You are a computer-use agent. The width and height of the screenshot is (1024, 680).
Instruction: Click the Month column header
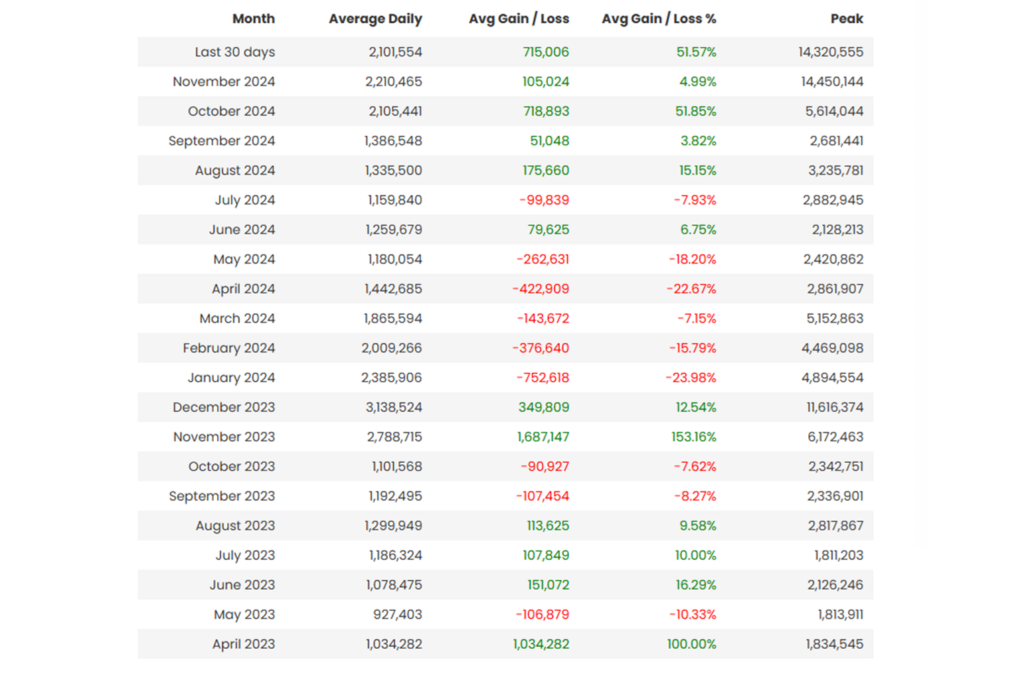[x=253, y=19]
